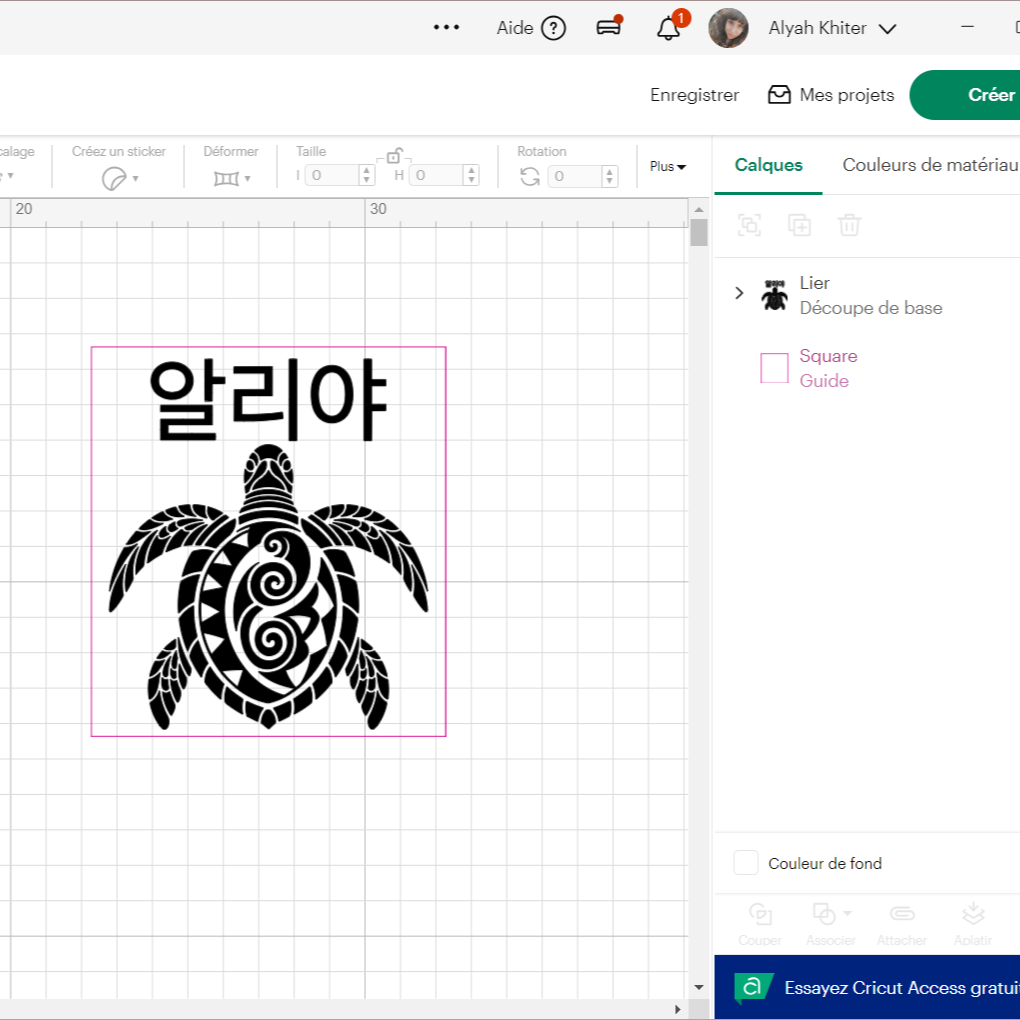Open Mes projets

831,95
